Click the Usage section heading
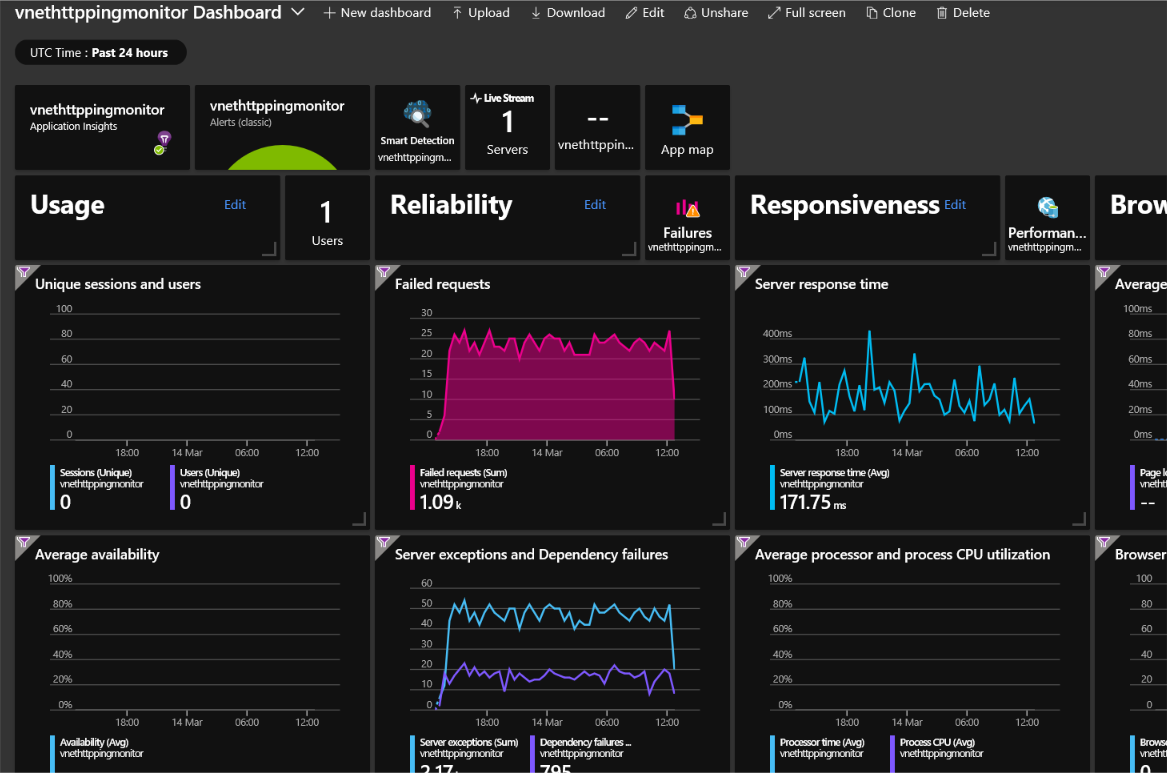 pos(68,205)
